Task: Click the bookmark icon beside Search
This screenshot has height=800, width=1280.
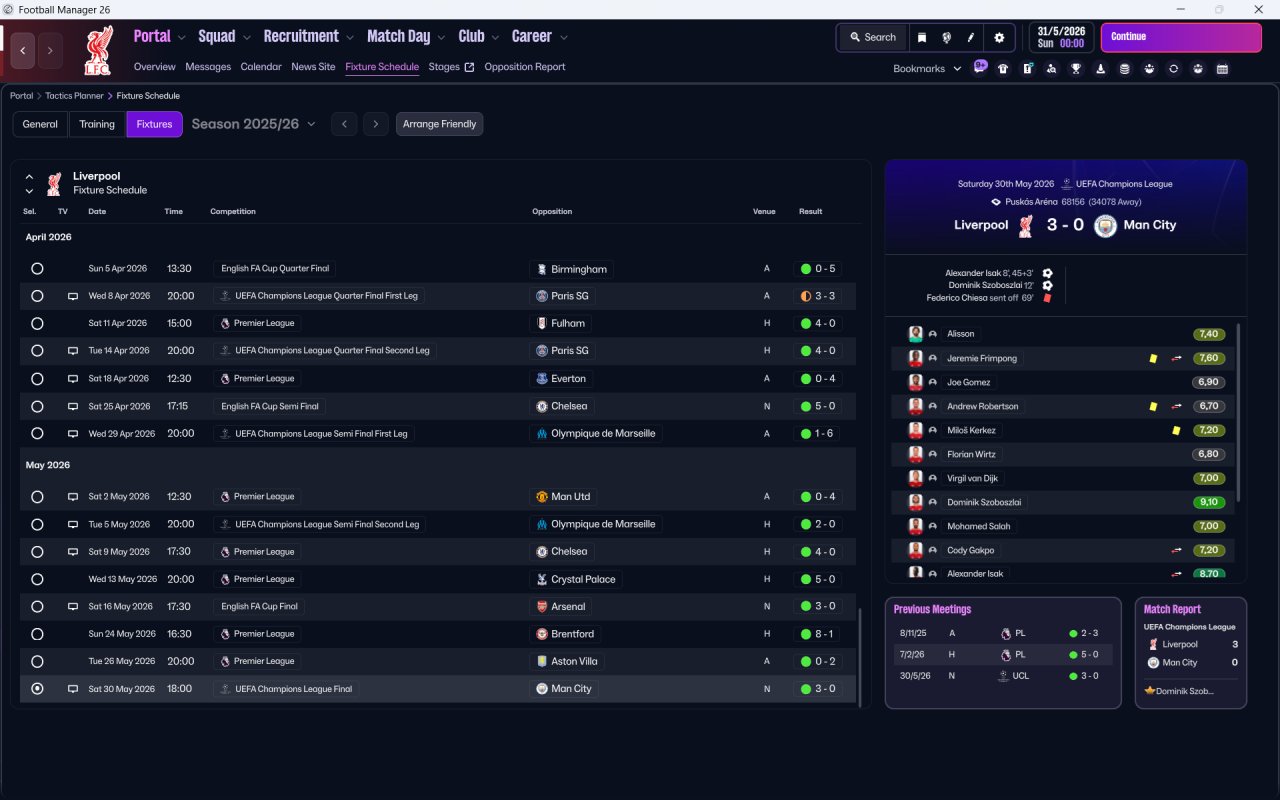Action: [922, 37]
